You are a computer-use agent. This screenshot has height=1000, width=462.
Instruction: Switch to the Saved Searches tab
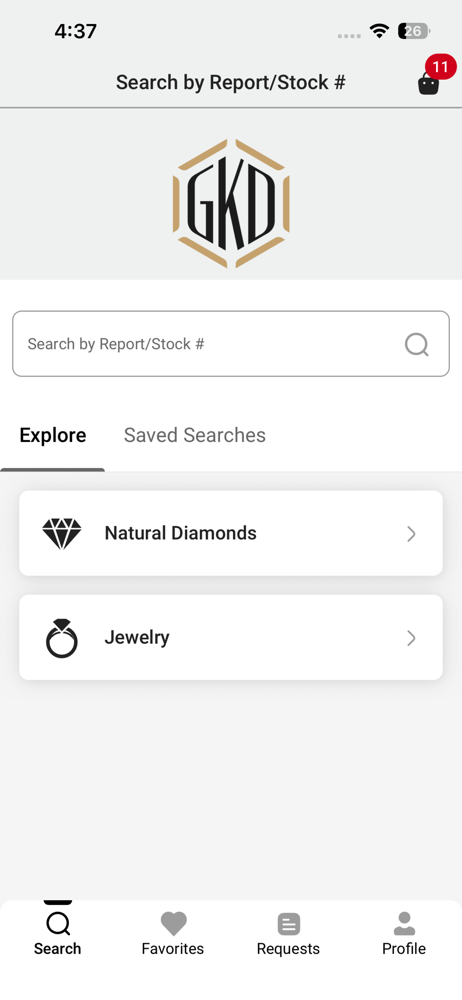pyautogui.click(x=195, y=435)
